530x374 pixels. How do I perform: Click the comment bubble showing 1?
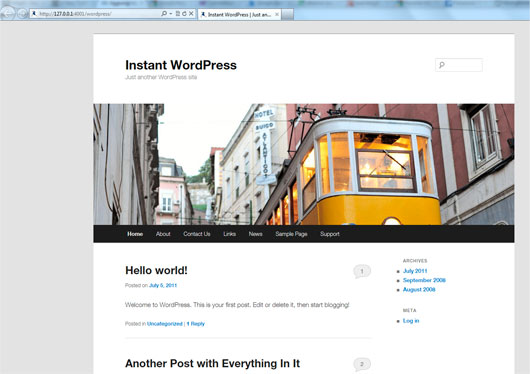pos(362,271)
